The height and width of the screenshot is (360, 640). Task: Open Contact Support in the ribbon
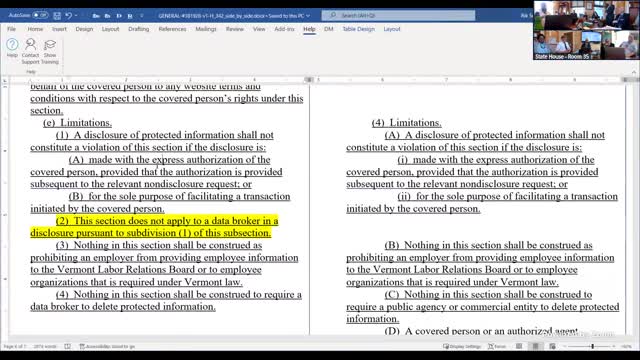[x=30, y=51]
